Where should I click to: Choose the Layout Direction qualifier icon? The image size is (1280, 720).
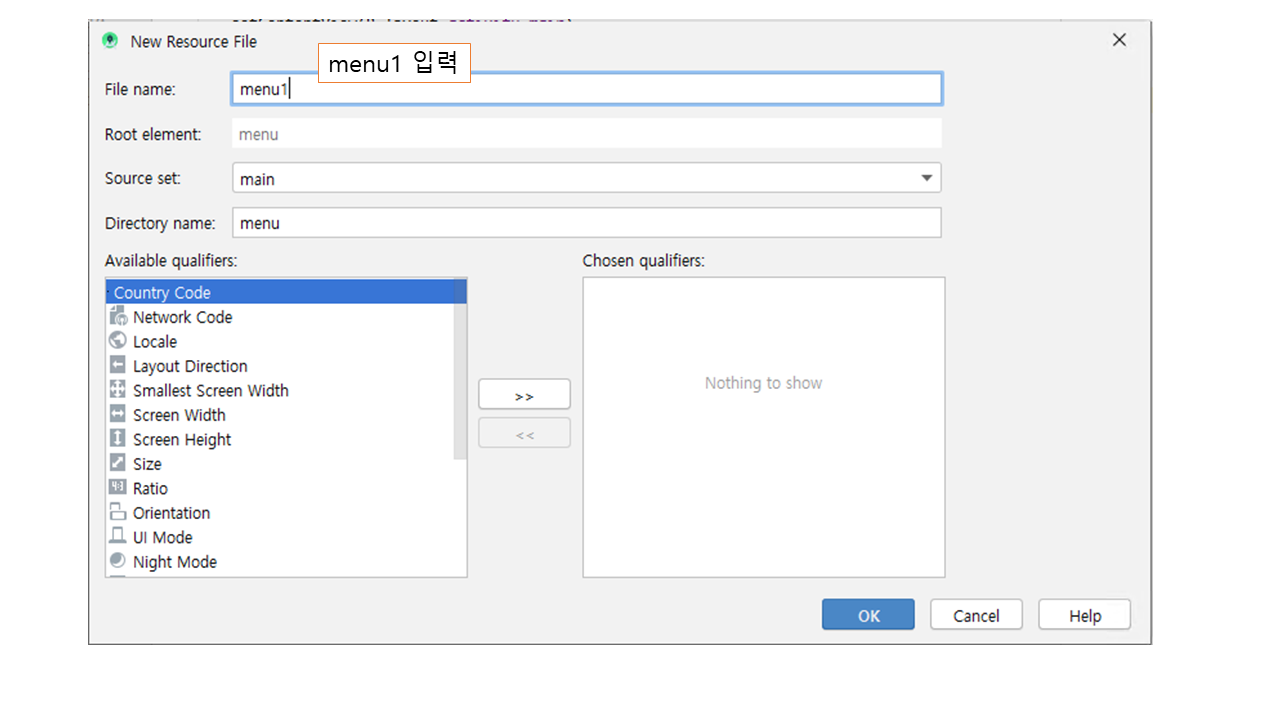pos(118,365)
